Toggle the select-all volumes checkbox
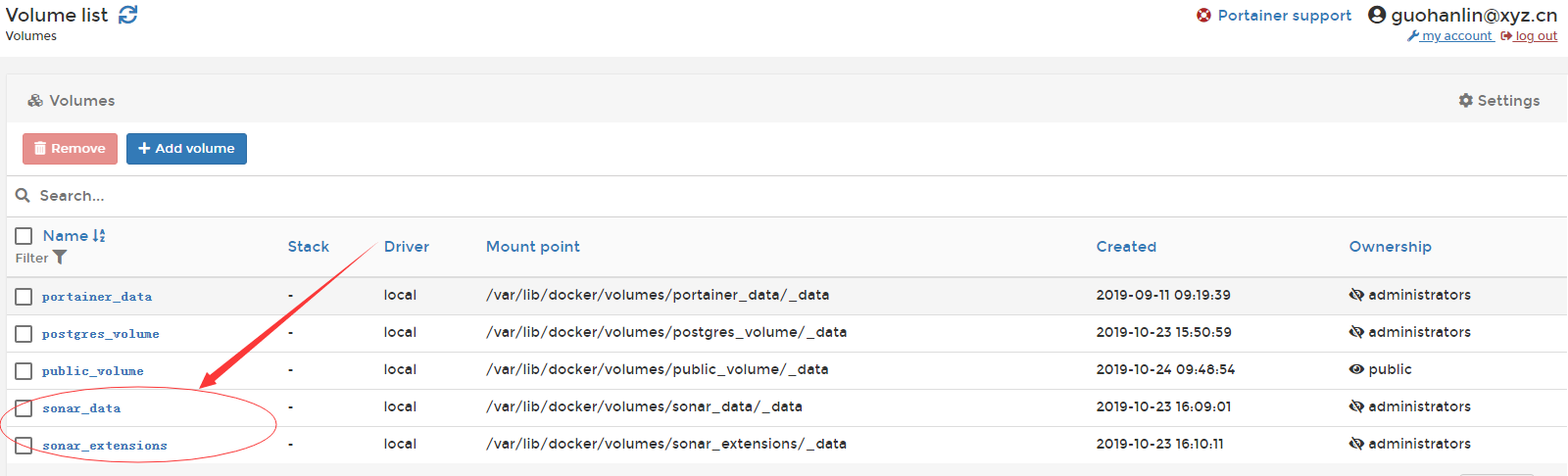 (x=24, y=236)
